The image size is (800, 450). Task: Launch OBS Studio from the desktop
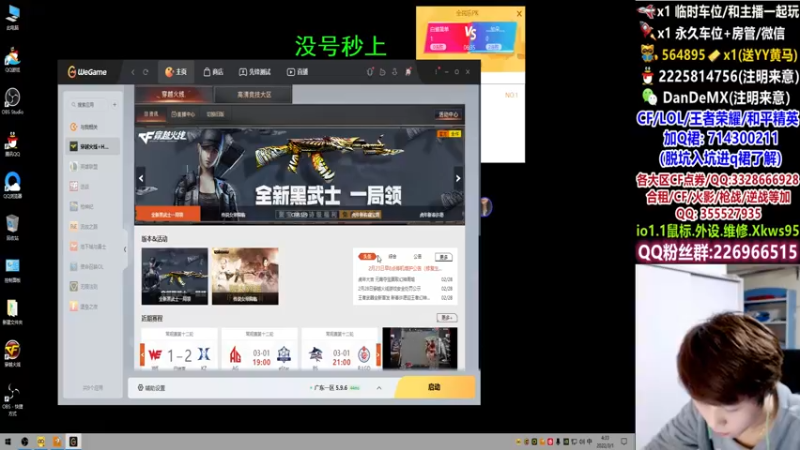12,101
